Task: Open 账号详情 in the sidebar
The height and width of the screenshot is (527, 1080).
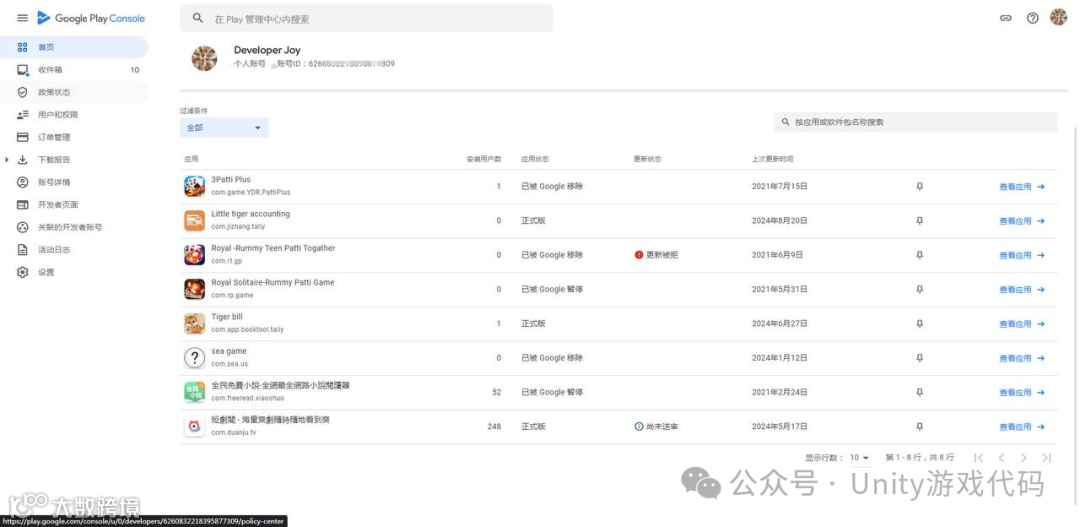Action: [74, 182]
